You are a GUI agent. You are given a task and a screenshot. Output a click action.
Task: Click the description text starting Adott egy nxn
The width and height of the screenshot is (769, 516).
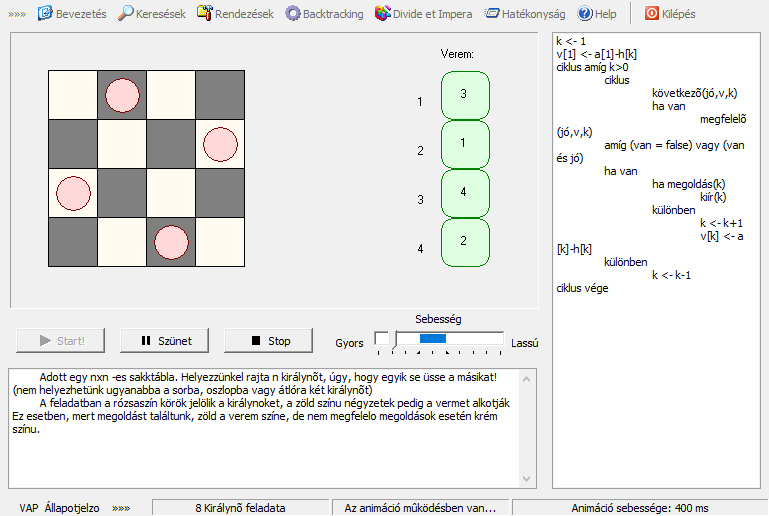click(268, 377)
